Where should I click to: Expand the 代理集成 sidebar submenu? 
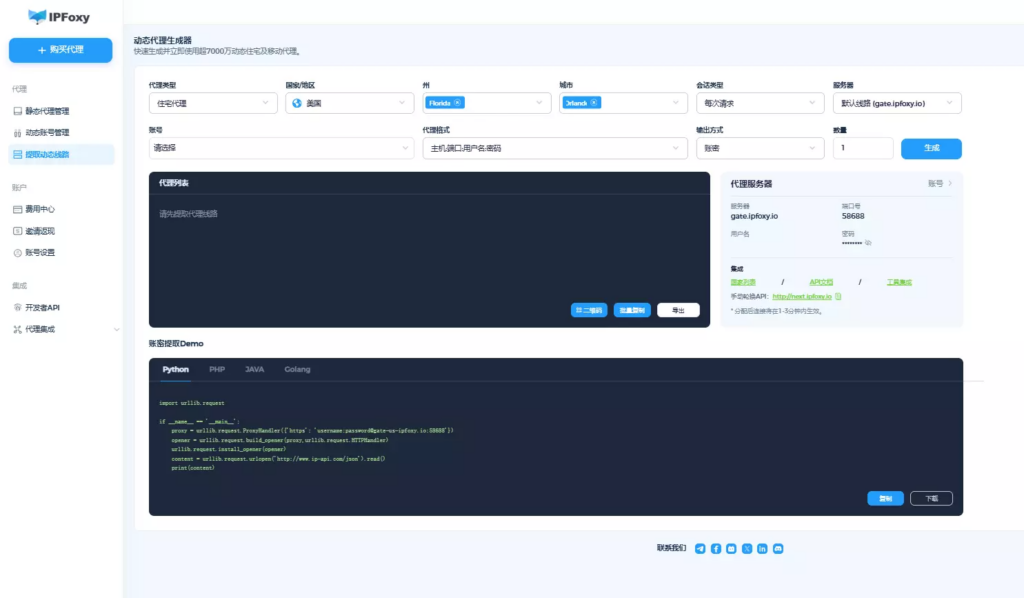pos(116,329)
